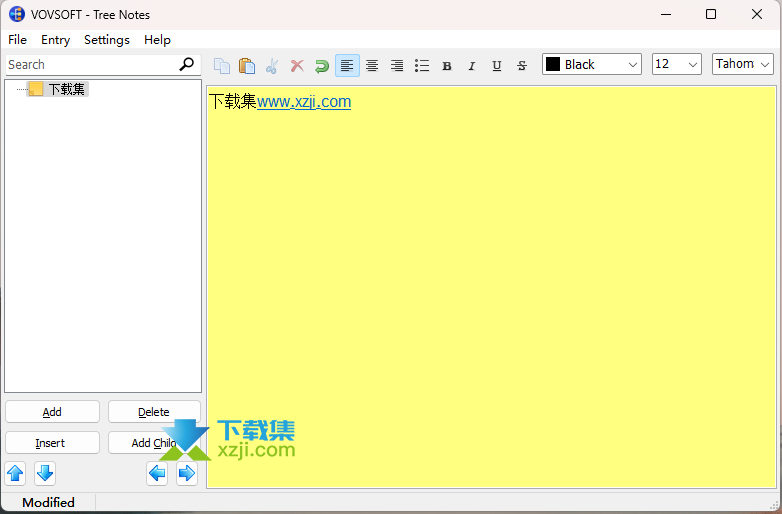The height and width of the screenshot is (514, 782).
Task: Open the Entry menu
Action: [x=55, y=40]
